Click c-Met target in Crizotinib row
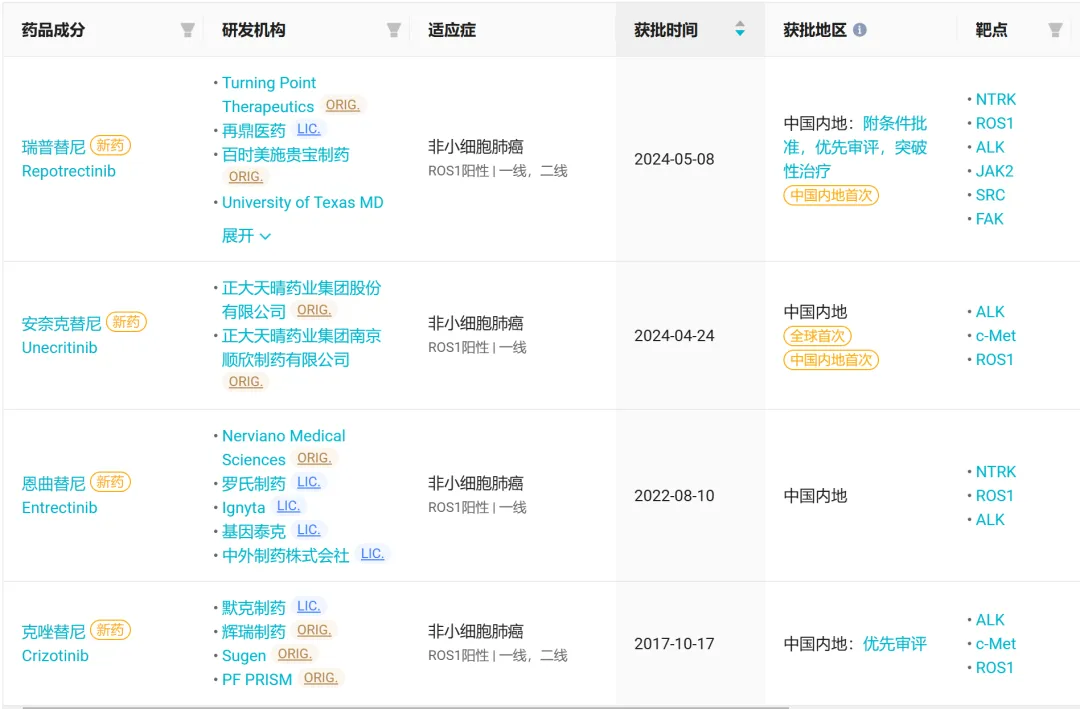Viewport: 1080px width, 709px height. click(995, 644)
